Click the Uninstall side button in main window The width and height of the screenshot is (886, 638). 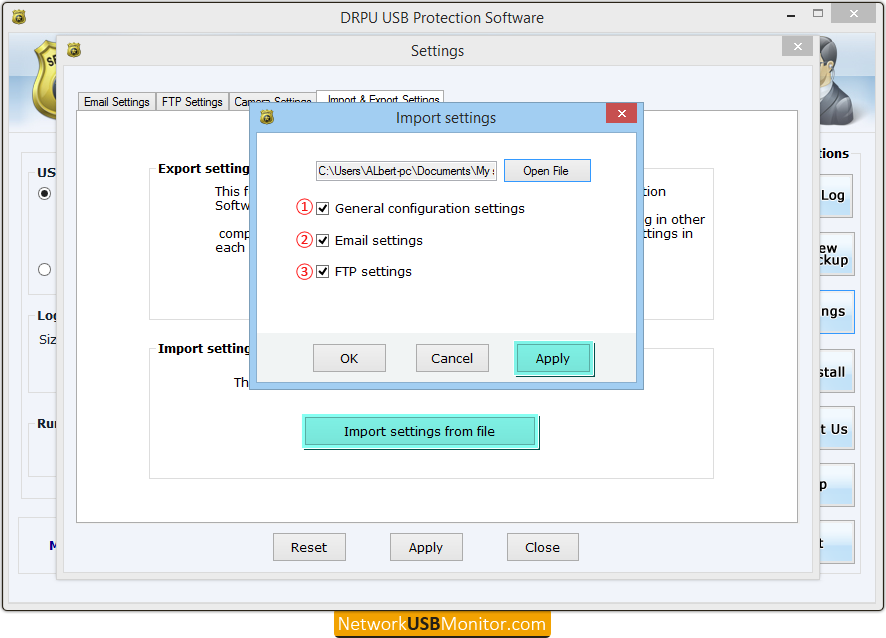coord(837,371)
